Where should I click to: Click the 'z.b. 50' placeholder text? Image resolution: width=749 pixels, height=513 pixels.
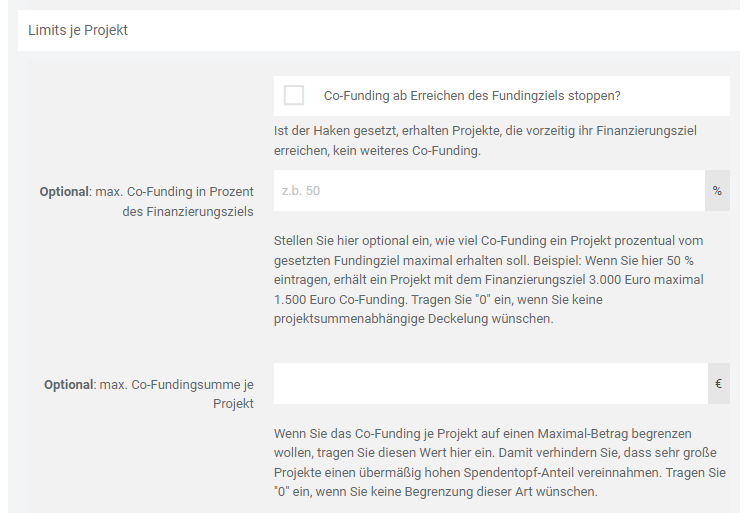point(301,190)
